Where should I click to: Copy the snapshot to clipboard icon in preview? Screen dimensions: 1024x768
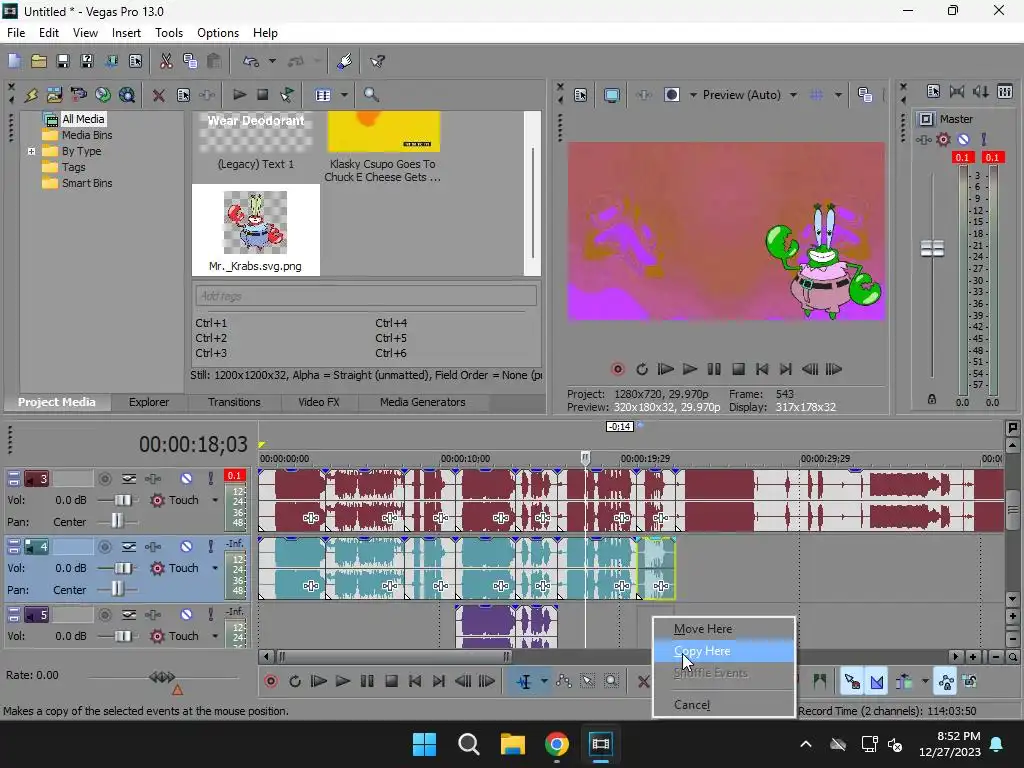(x=865, y=95)
